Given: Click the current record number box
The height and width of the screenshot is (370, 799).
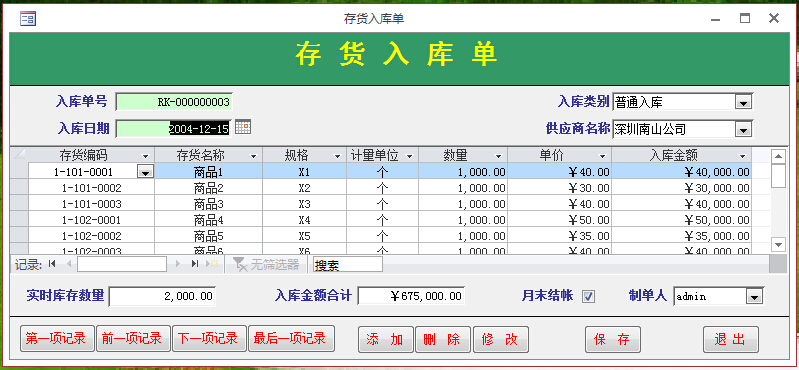Looking at the screenshot, I should [122, 264].
